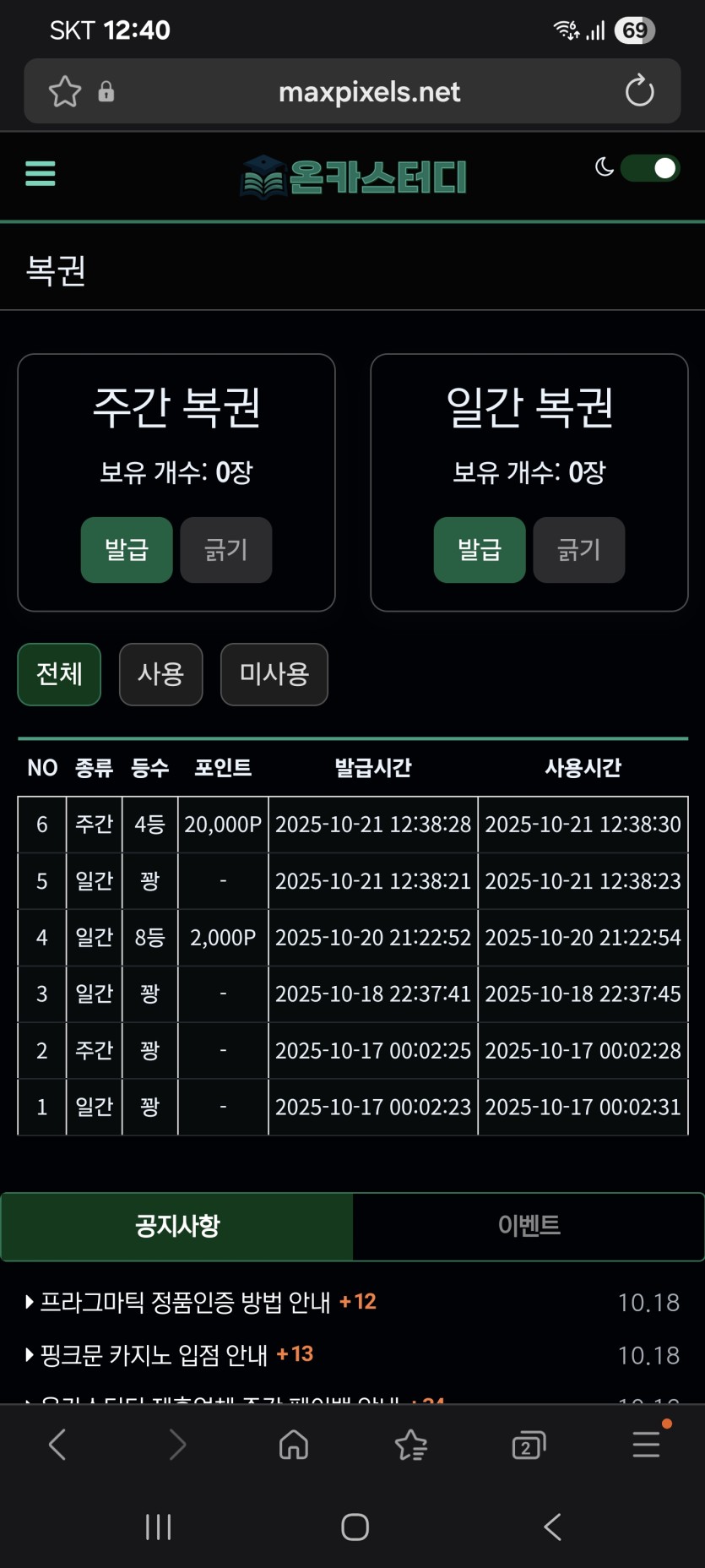Switch to the 이벤트 tab

[x=529, y=1226]
